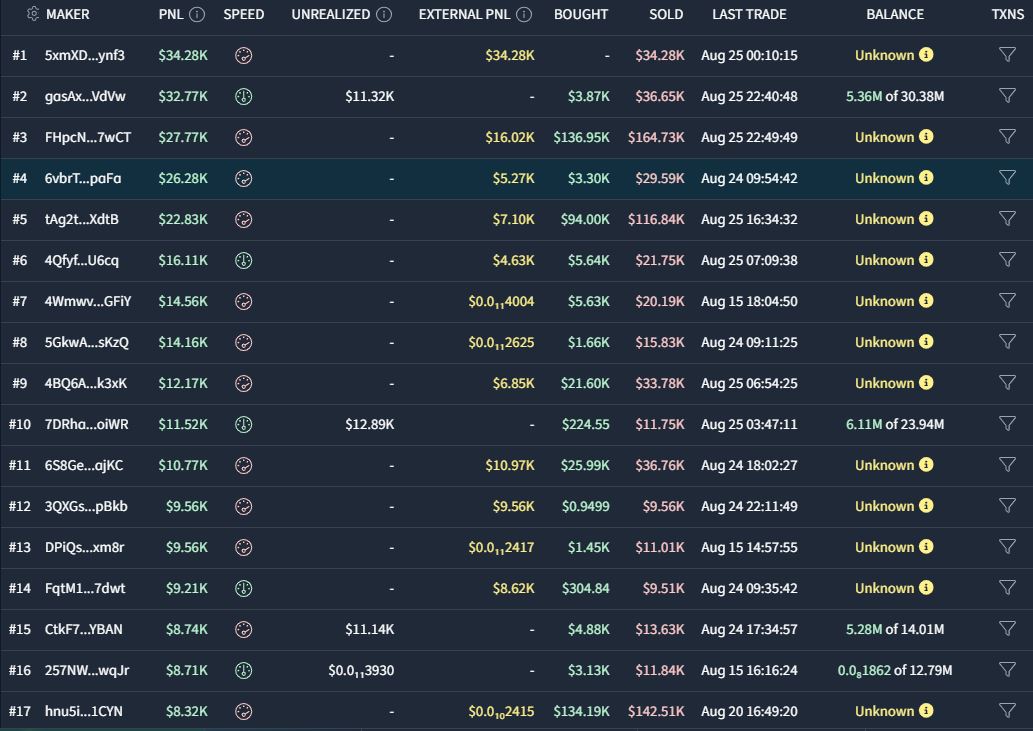Filter transactions for maker hnu5i...1CYN
This screenshot has width=1033, height=731.
(x=1007, y=711)
